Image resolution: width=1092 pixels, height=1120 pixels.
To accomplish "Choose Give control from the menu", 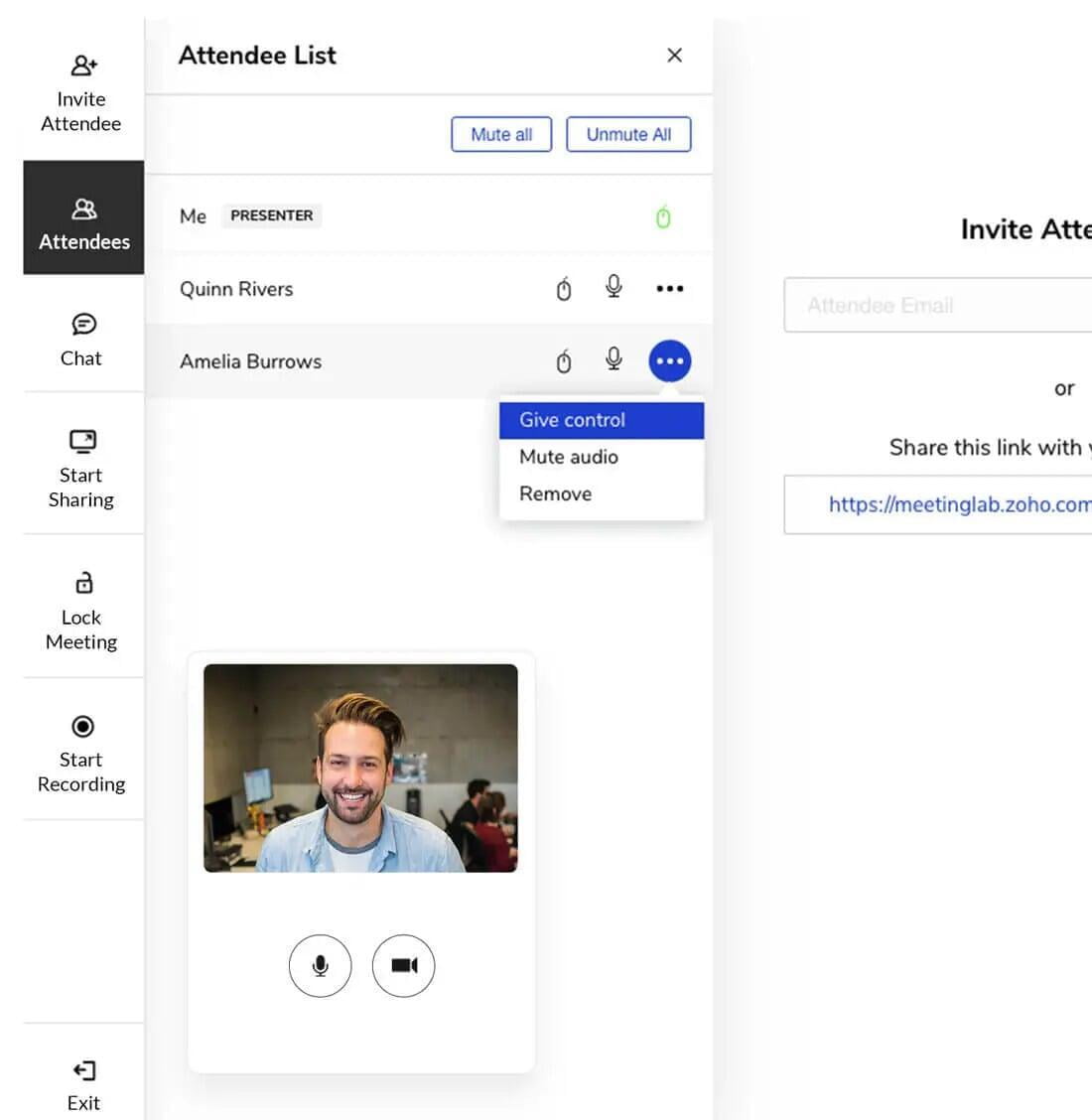I will (x=601, y=420).
